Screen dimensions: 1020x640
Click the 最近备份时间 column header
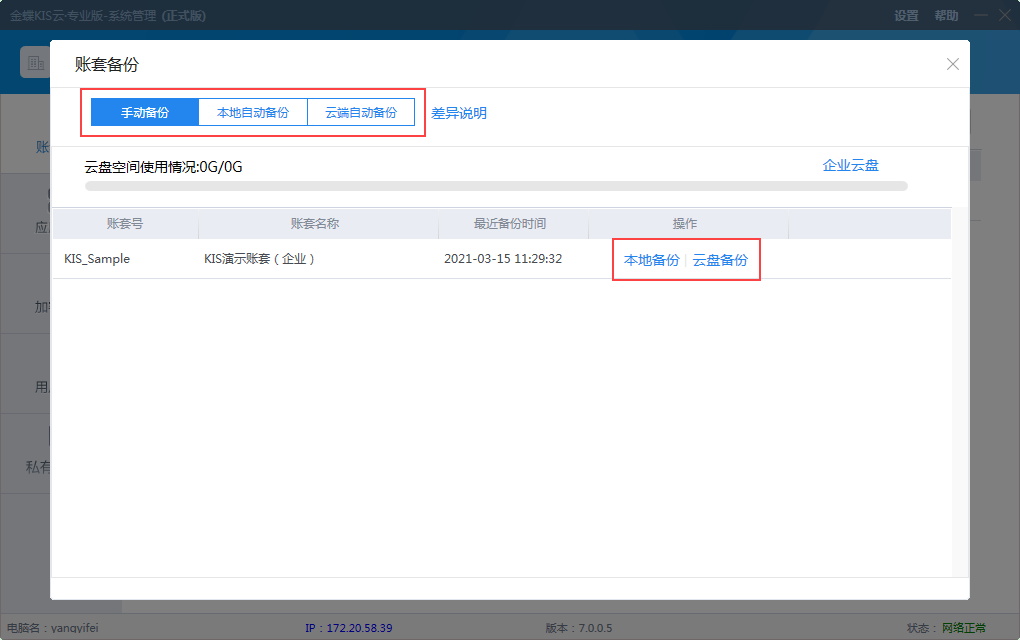click(x=510, y=224)
